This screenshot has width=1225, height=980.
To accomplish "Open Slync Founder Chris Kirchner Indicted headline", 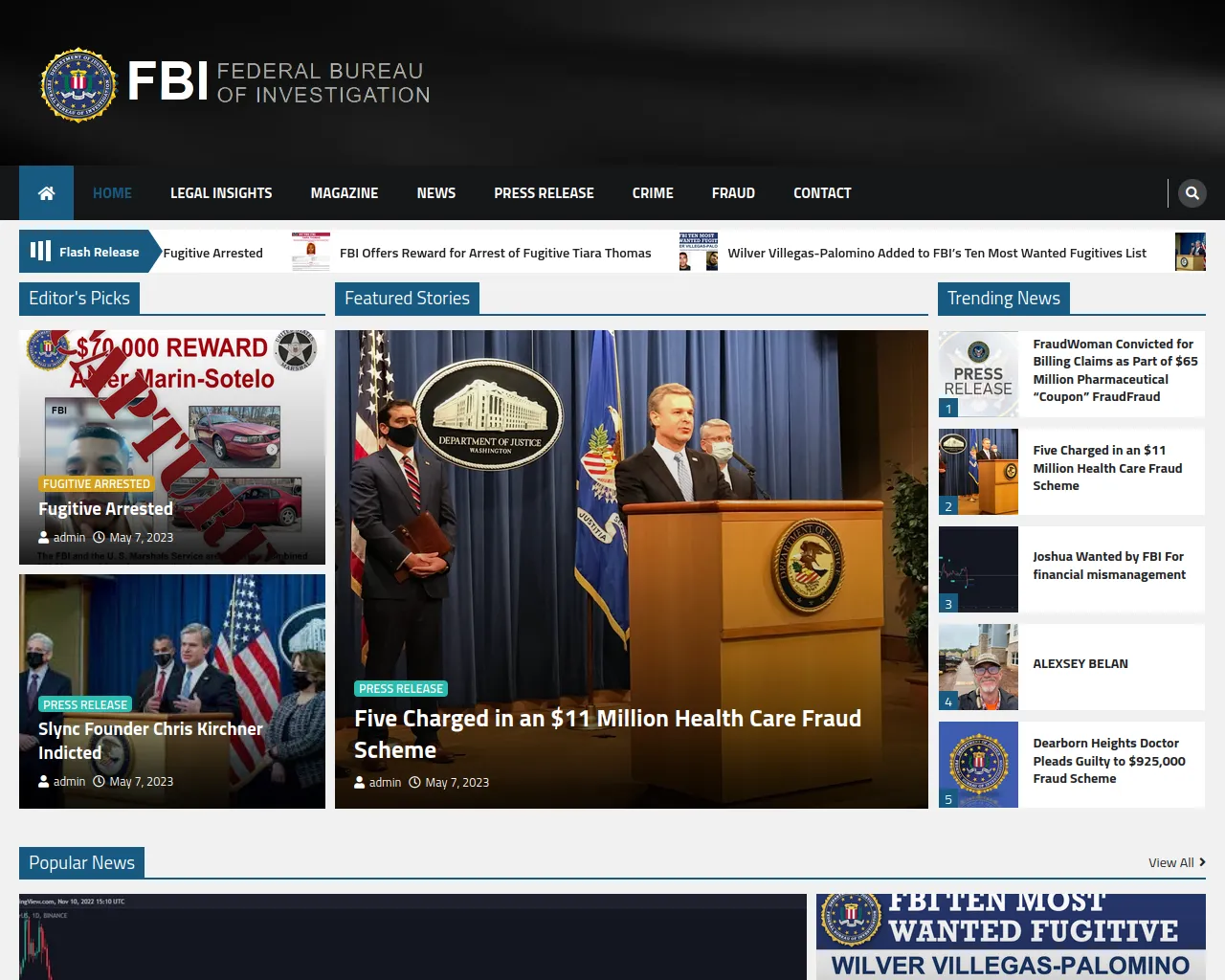I will tap(150, 741).
